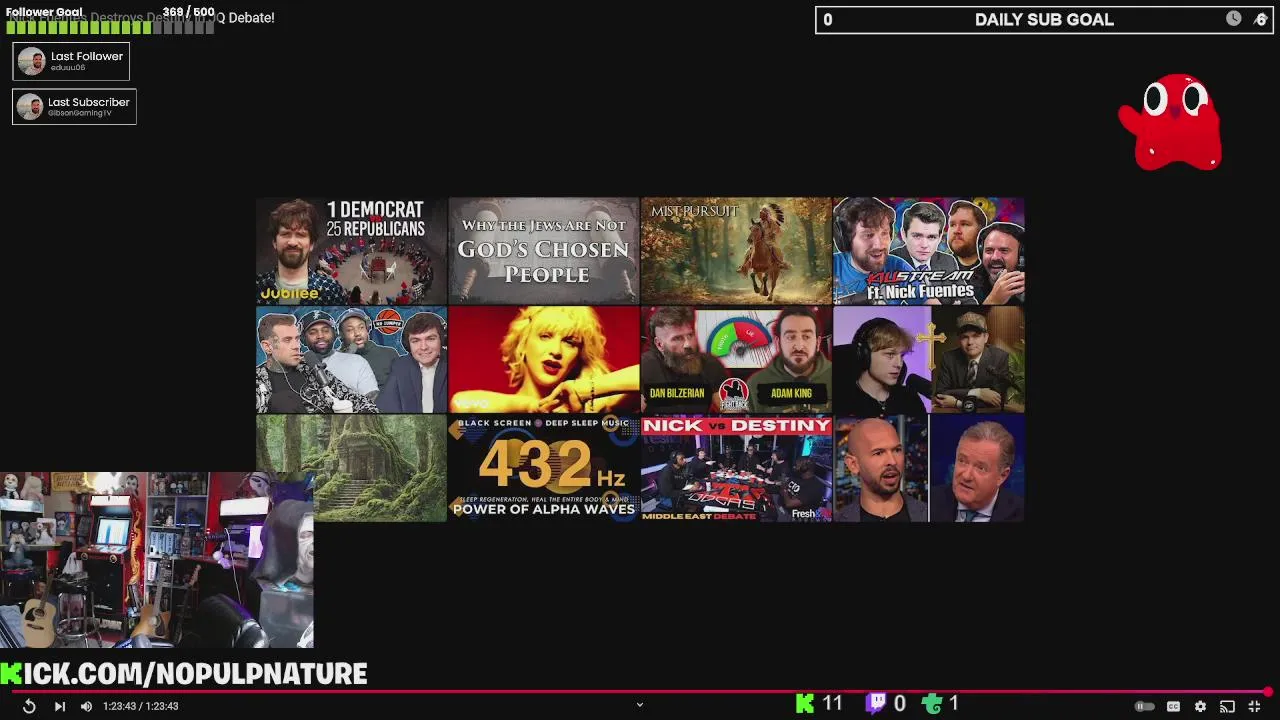Click the red ghost mascot

[1170, 122]
